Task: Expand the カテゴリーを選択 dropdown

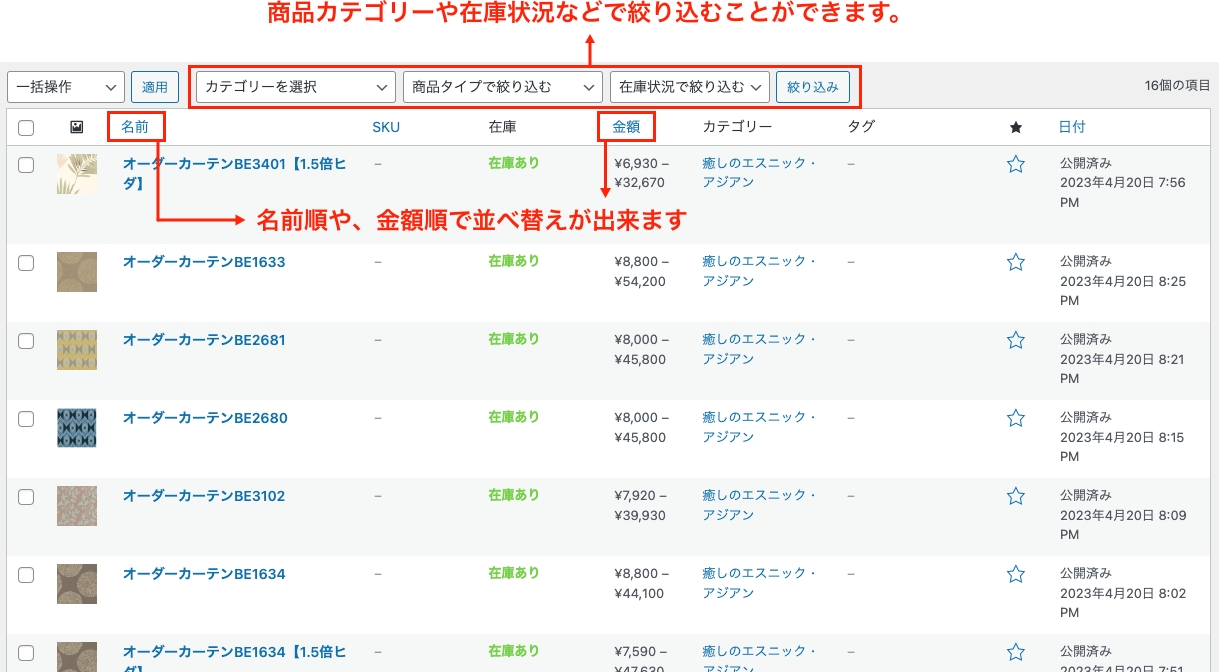Action: point(295,87)
